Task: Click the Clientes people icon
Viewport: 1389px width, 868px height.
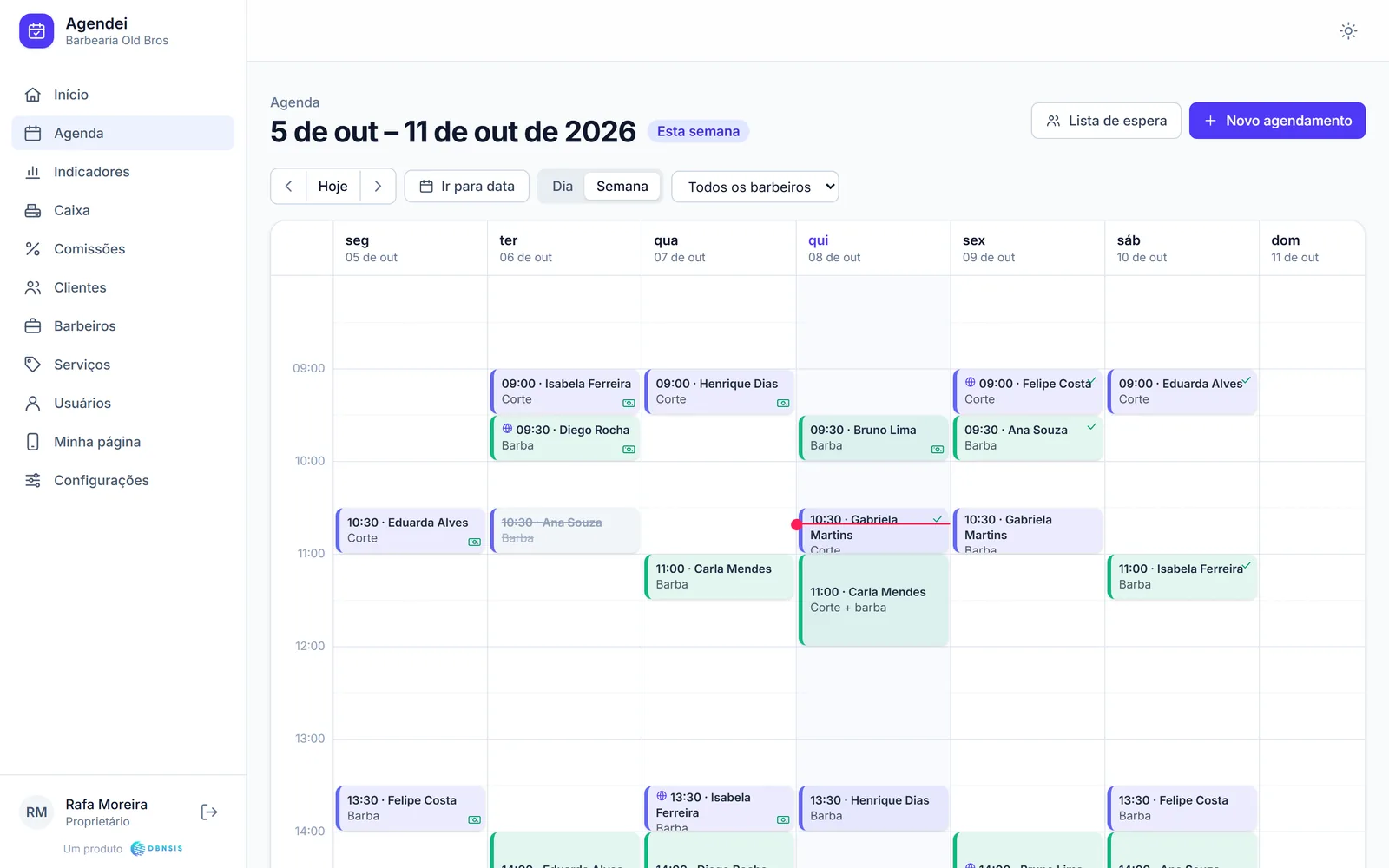Action: [x=33, y=287]
